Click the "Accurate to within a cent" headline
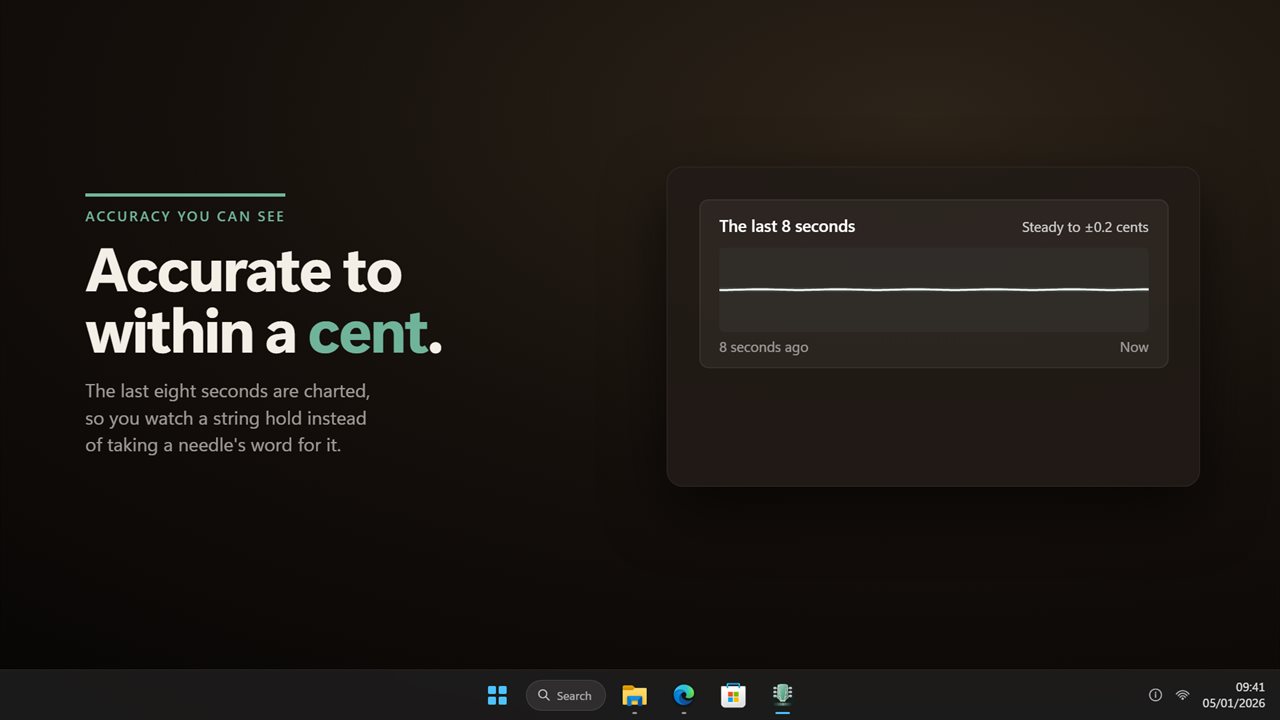This screenshot has width=1280, height=720. (264, 302)
